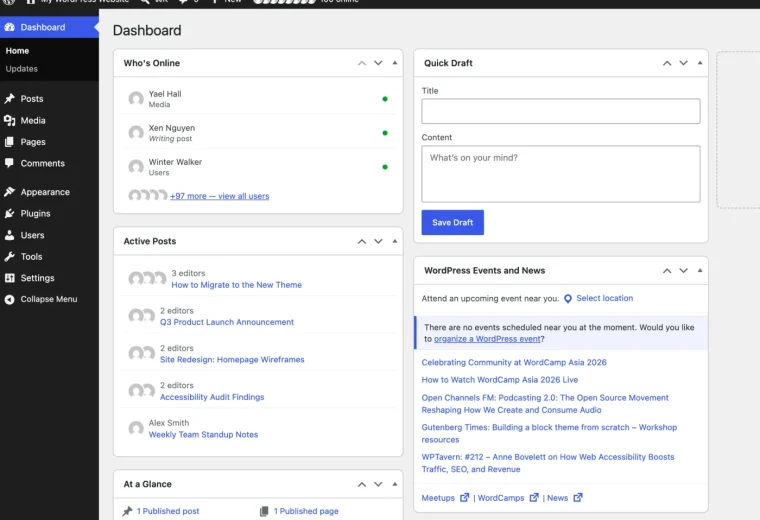Open Weekly Team Standup Notes post
The width and height of the screenshot is (760, 520).
pyautogui.click(x=203, y=435)
